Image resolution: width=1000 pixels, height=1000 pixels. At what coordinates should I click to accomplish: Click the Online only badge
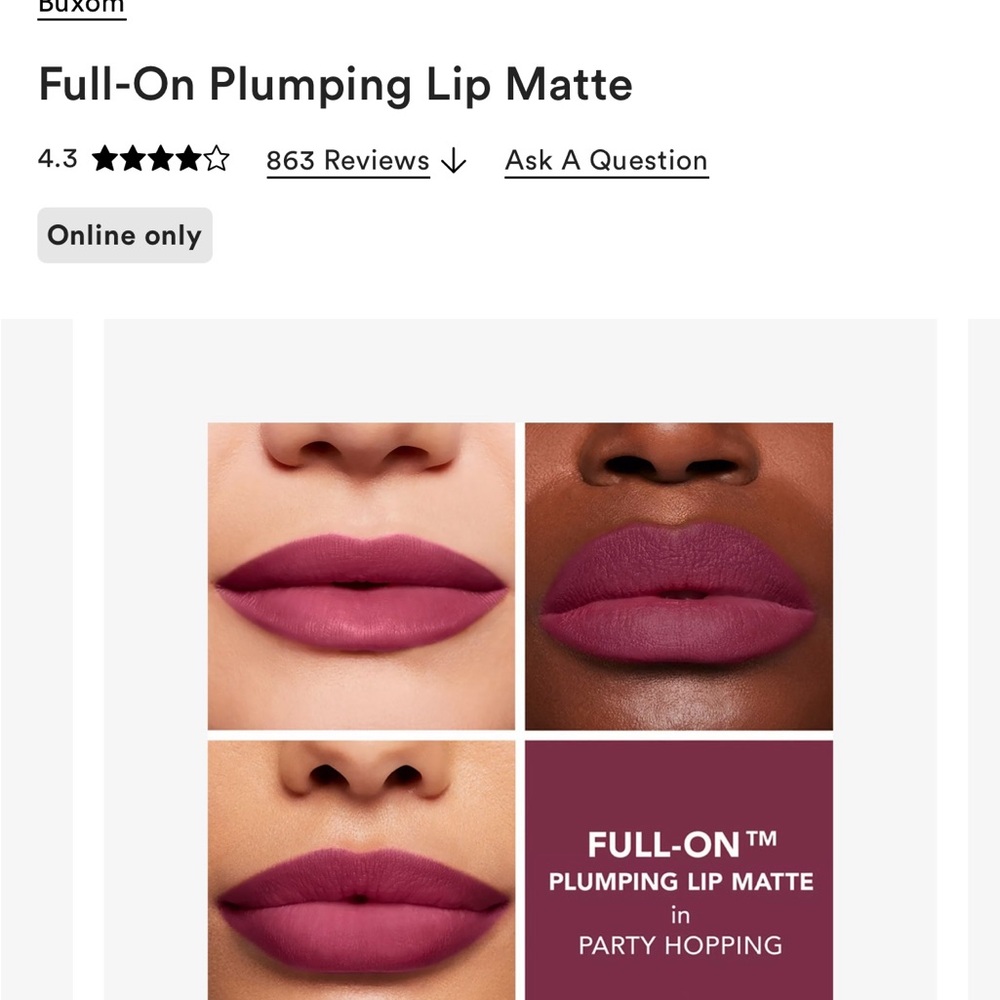(x=124, y=235)
